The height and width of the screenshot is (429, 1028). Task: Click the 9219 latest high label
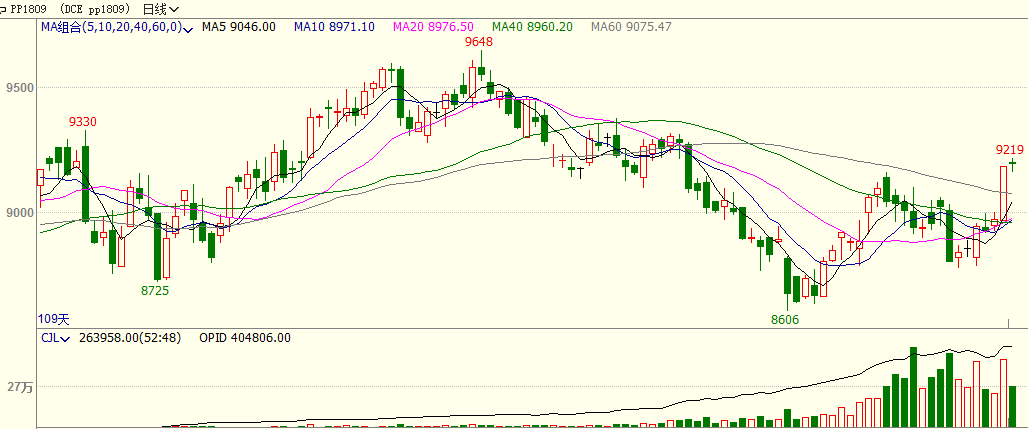coord(1010,150)
